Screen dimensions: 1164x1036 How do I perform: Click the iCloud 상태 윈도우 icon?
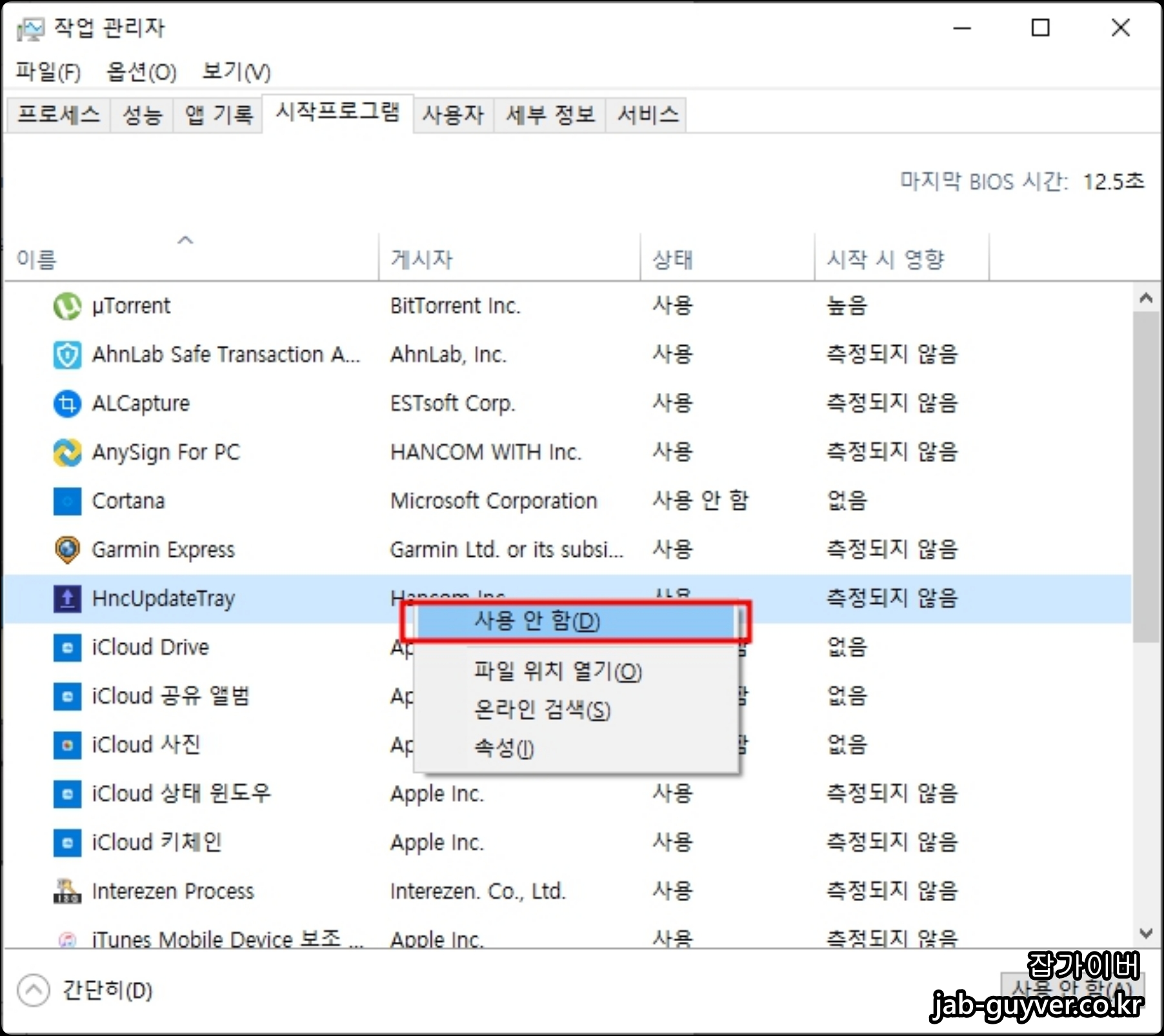67,794
